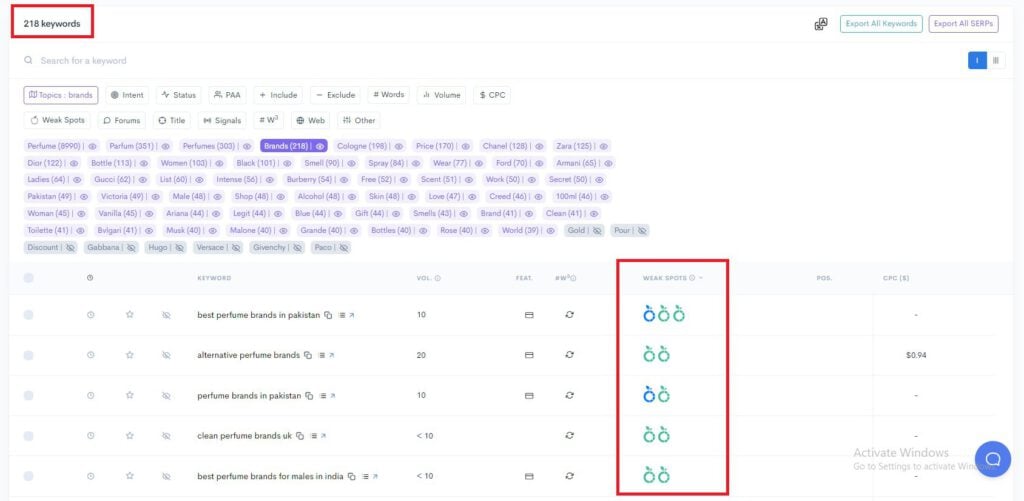Star the 'clean perfume brands uk' keyword
1024x501 pixels.
click(x=129, y=436)
